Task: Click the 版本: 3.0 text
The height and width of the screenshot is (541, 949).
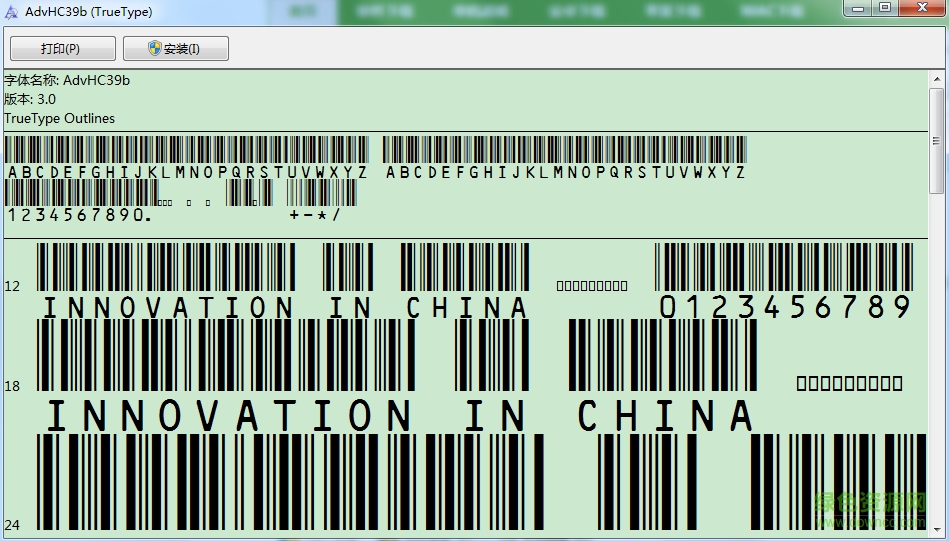Action: click(30, 99)
